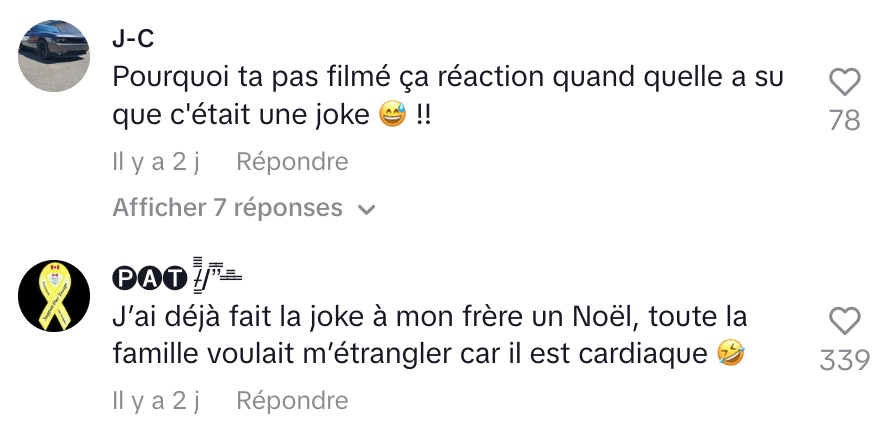Click the 78 likes count
This screenshot has height=424, width=886.
point(844,121)
